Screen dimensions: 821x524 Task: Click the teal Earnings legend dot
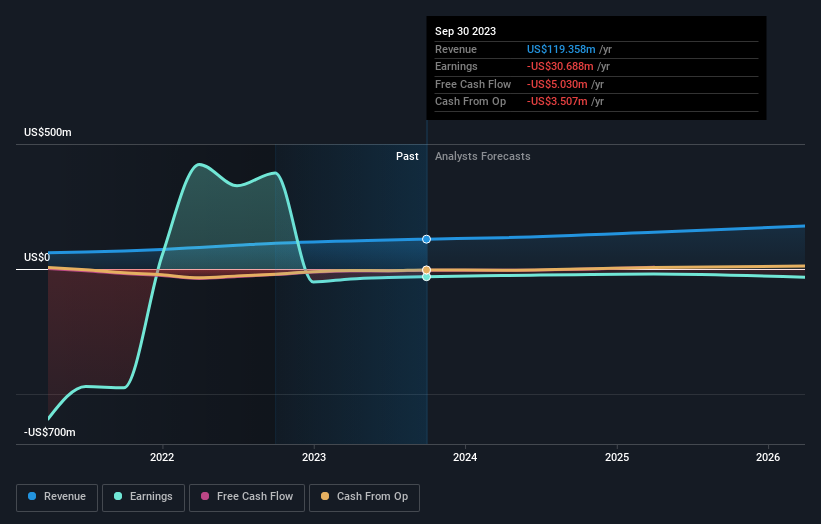coord(118,496)
